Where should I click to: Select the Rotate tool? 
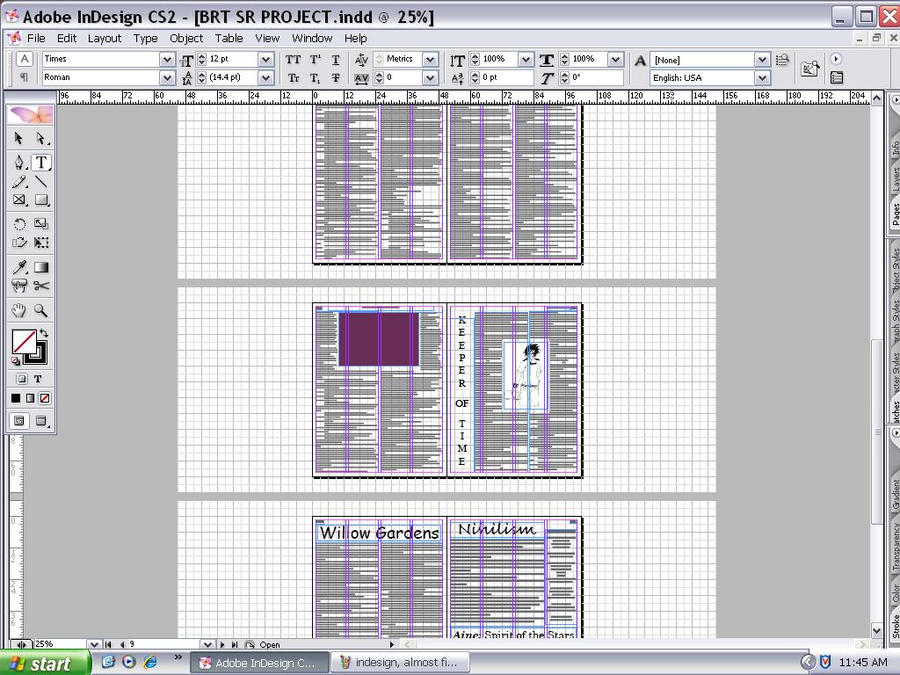pyautogui.click(x=19, y=224)
